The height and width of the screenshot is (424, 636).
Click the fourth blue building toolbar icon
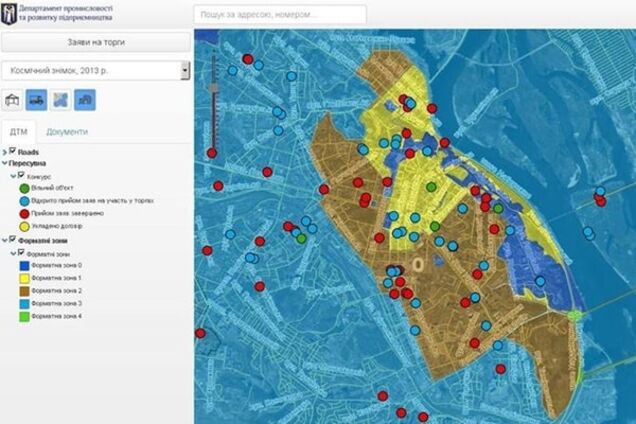[86, 100]
